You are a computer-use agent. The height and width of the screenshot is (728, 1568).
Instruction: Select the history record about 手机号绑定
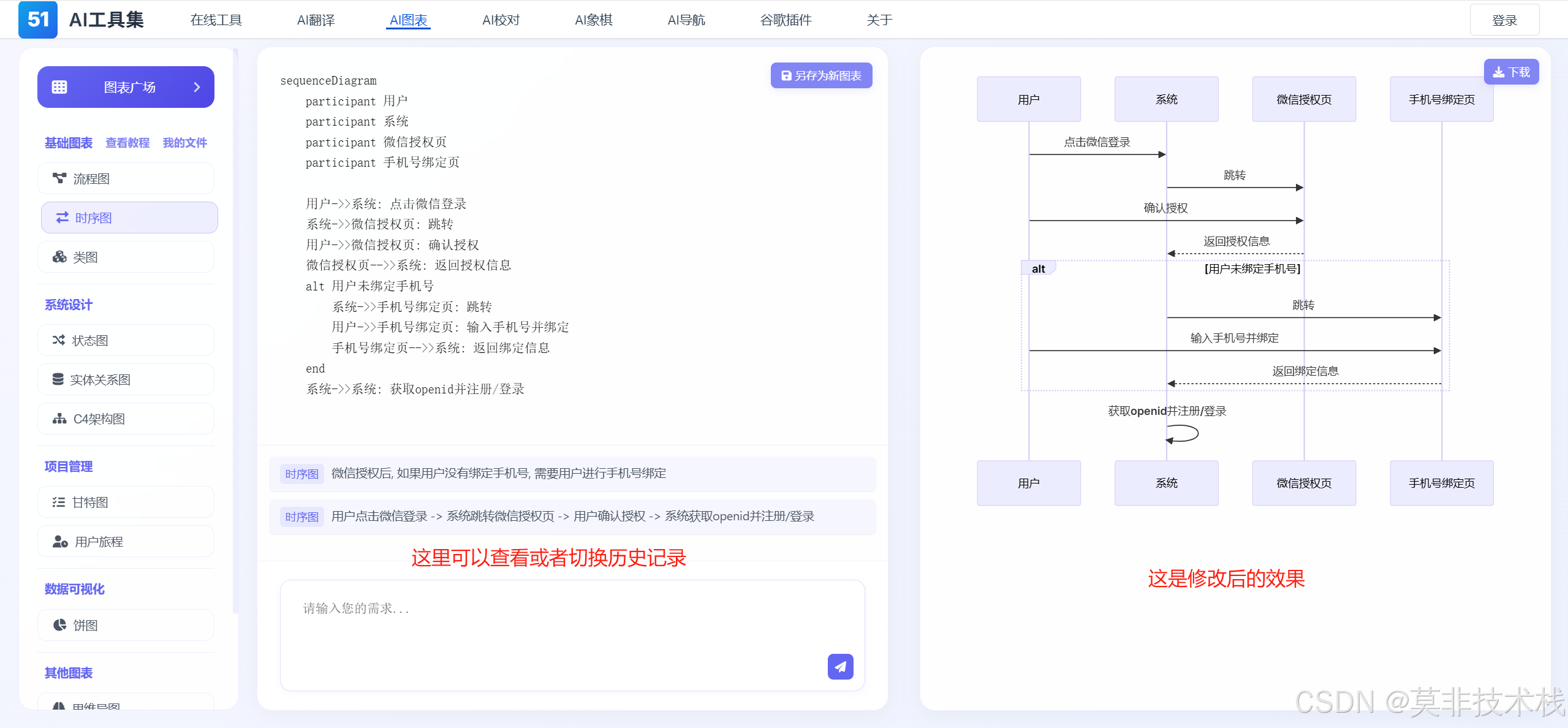498,473
